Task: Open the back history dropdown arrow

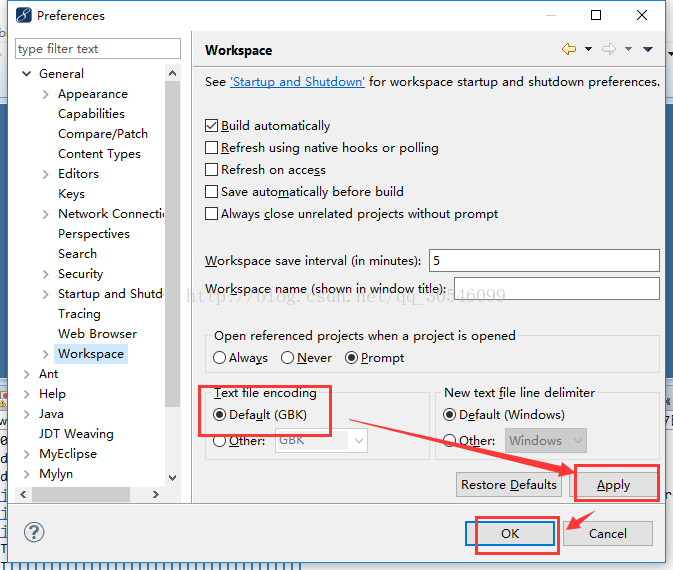Action: 588,49
